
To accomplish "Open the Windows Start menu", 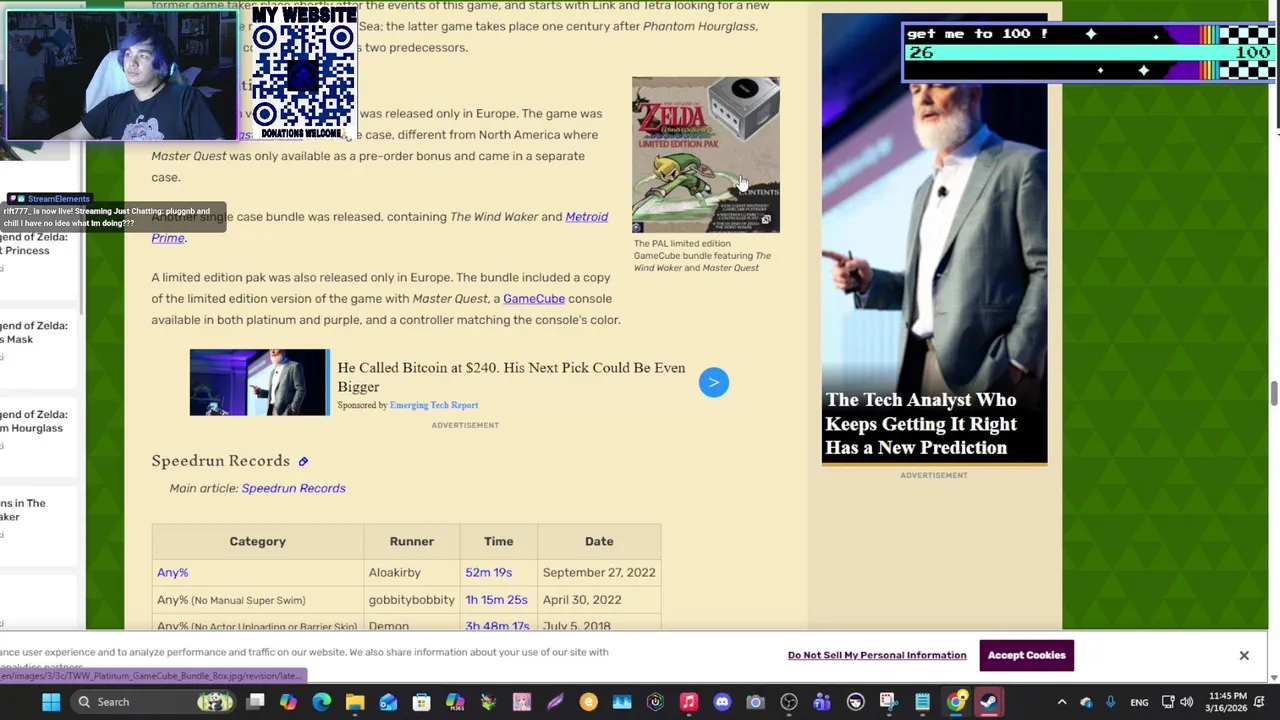I will point(50,702).
